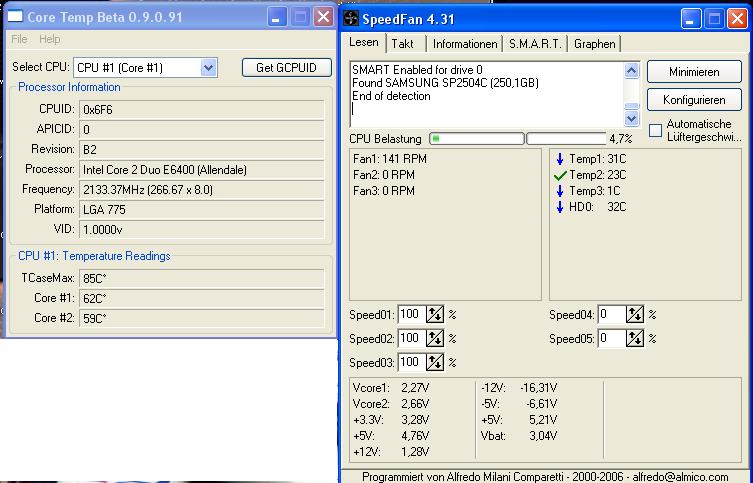The height and width of the screenshot is (483, 753).
Task: Click the Speed04 value field
Action: [612, 314]
